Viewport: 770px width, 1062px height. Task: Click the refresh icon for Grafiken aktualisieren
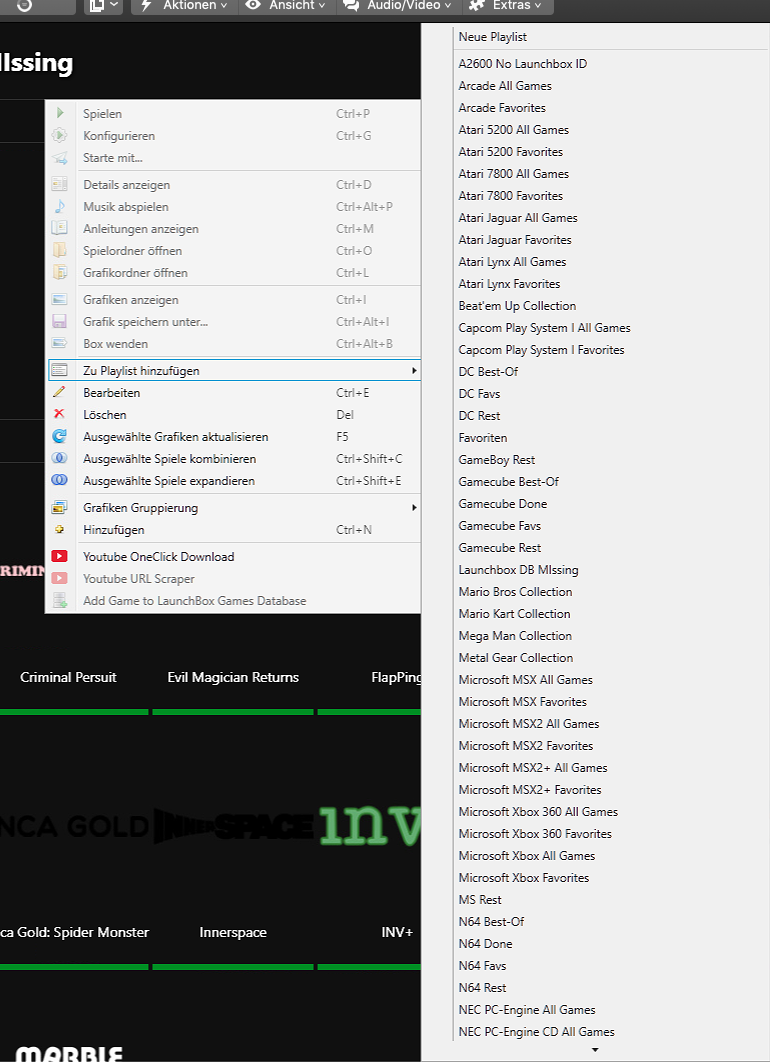(60, 437)
